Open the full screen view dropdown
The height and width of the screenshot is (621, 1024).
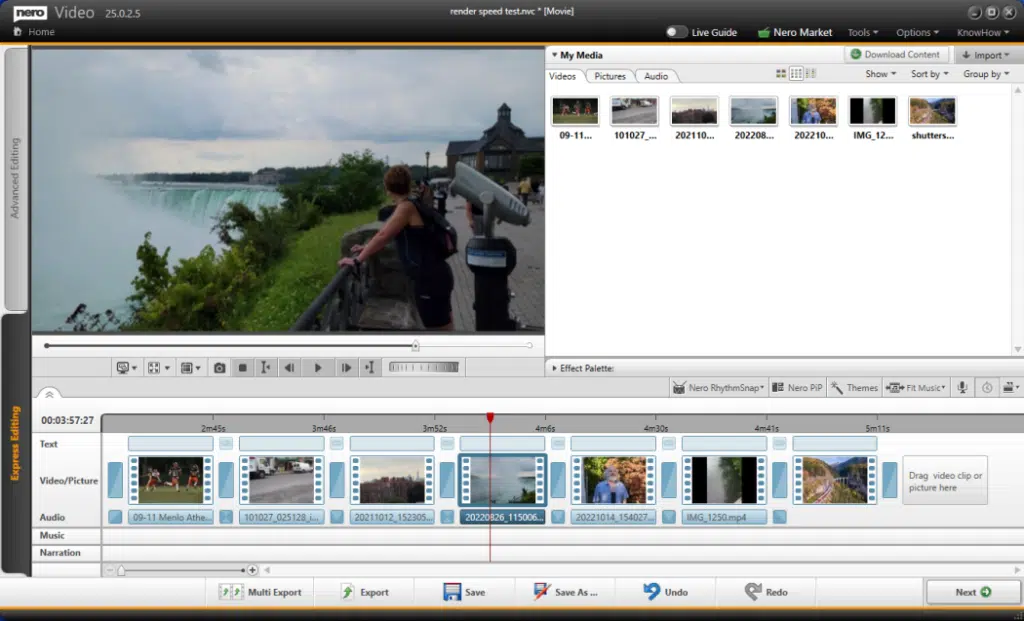(159, 368)
